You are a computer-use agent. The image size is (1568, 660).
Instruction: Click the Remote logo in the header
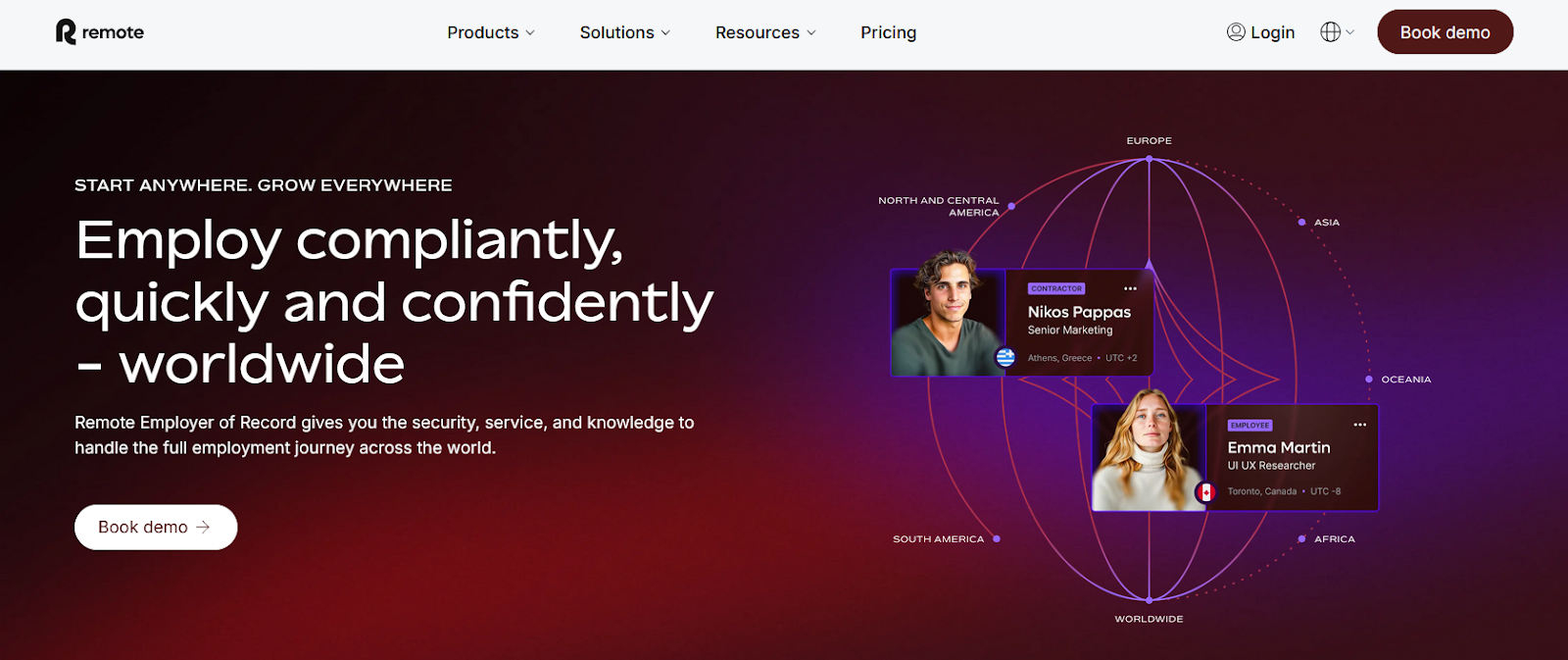coord(99,32)
